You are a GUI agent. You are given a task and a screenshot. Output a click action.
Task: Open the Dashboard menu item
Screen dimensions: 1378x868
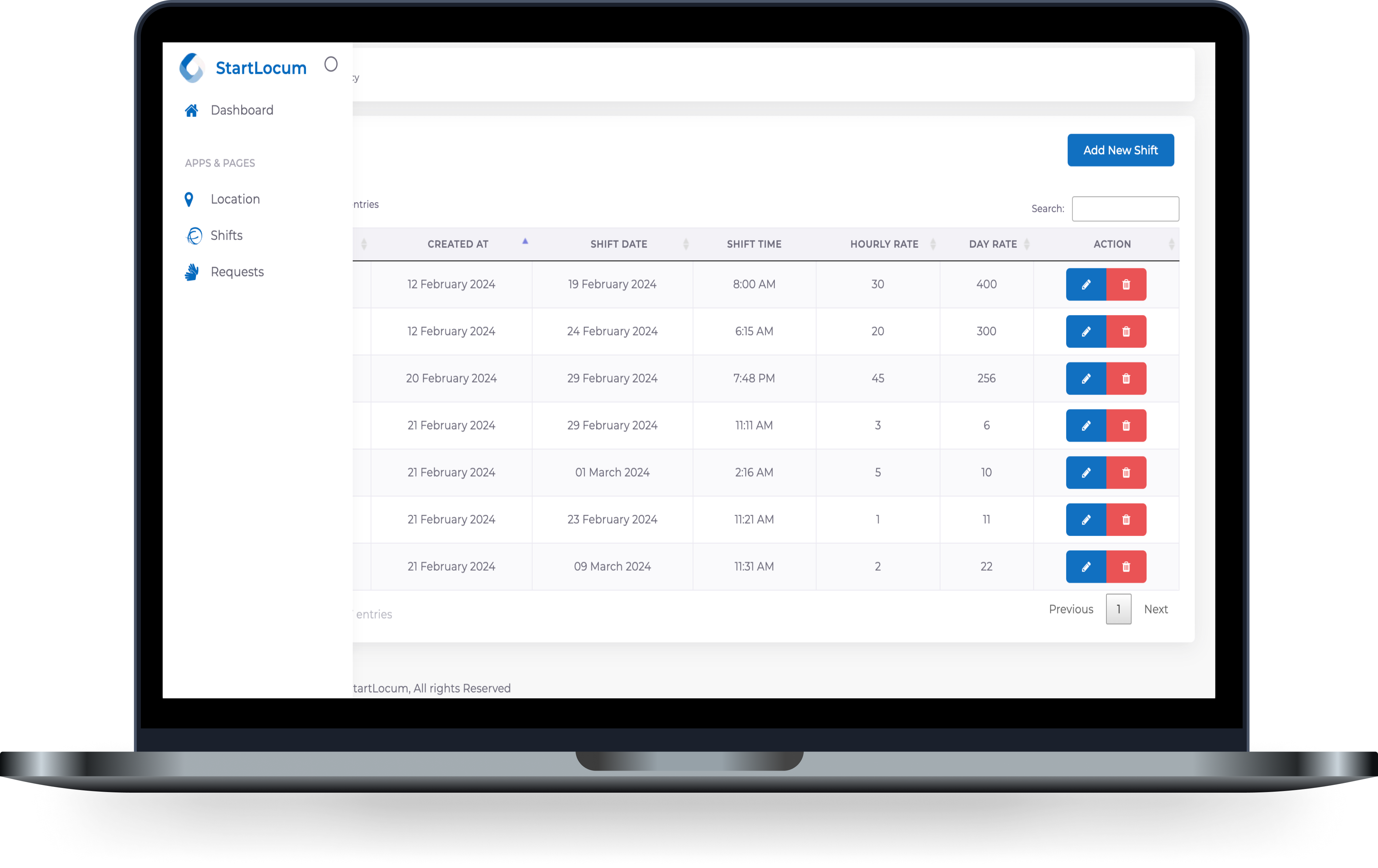242,110
